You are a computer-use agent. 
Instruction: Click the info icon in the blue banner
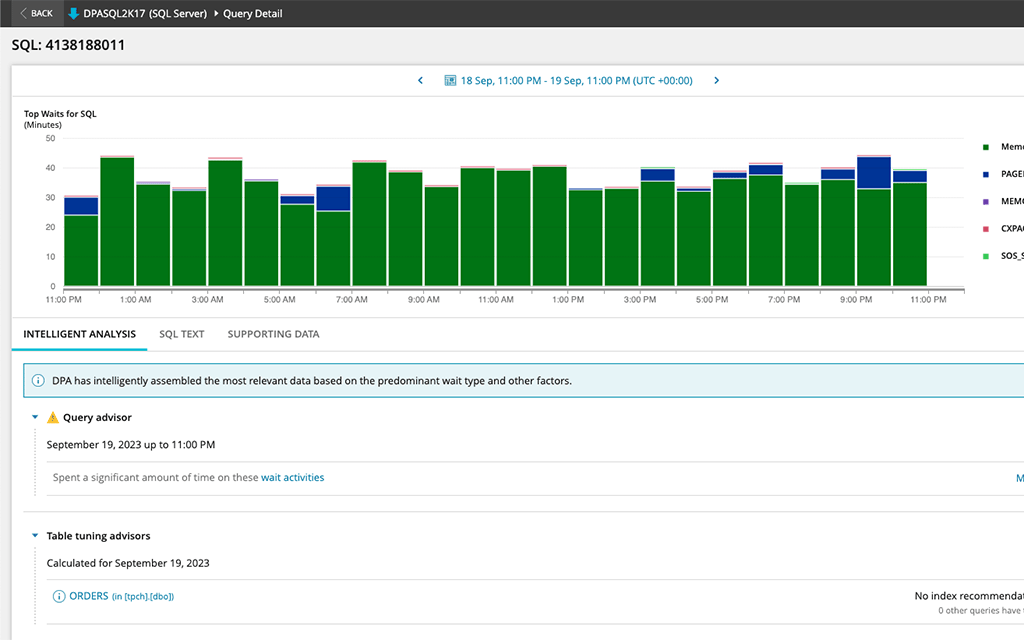coord(39,380)
